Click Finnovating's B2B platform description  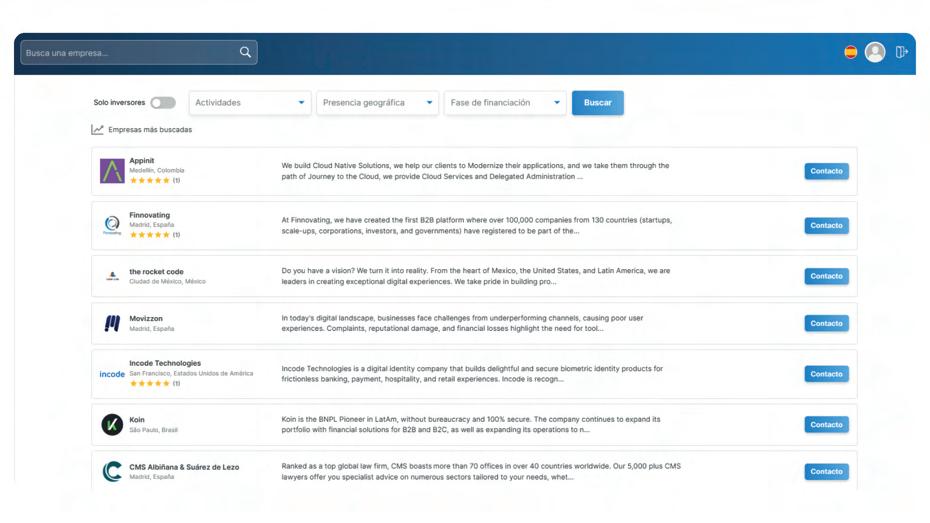point(476,225)
